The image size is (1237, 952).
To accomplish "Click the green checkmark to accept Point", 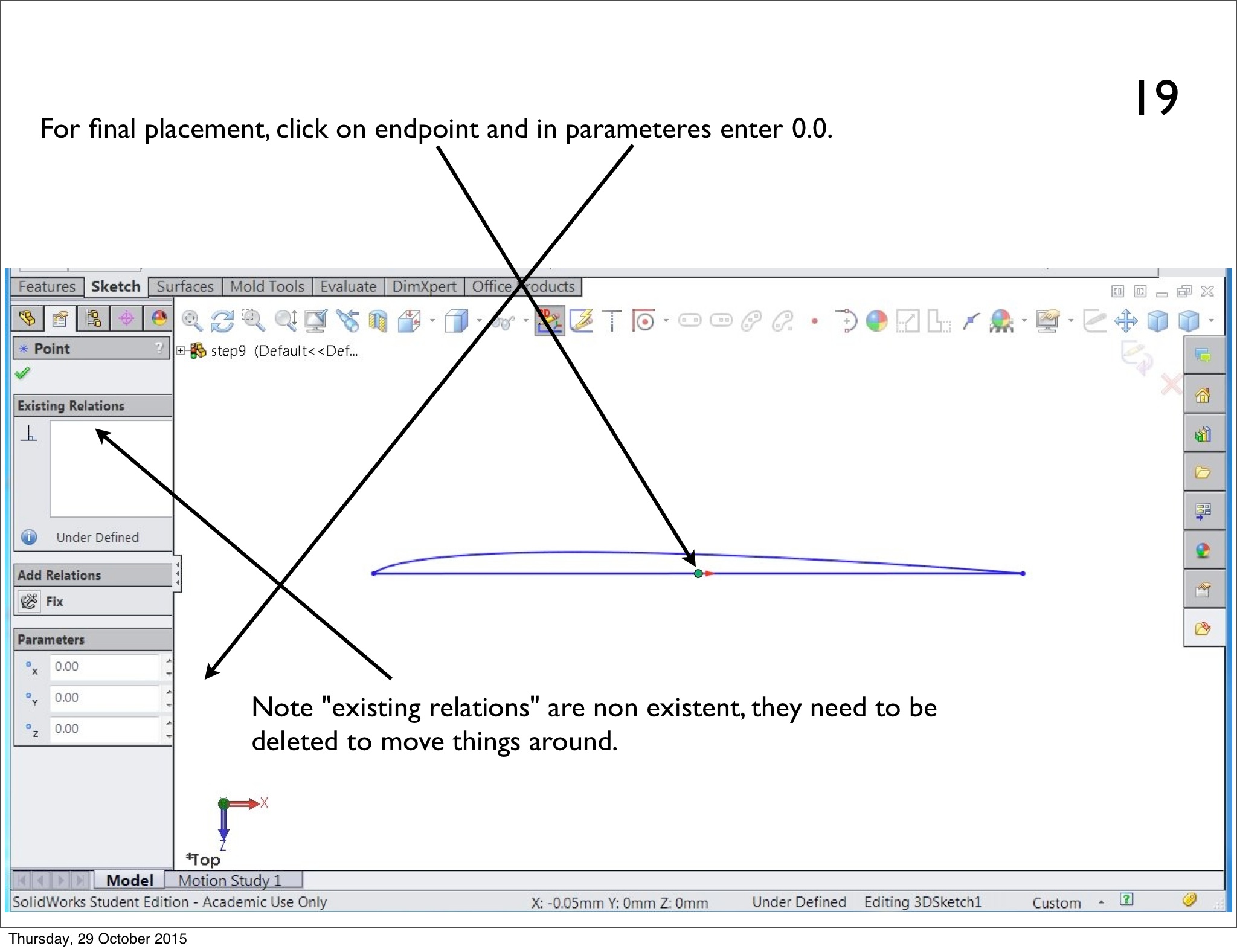I will [x=22, y=373].
